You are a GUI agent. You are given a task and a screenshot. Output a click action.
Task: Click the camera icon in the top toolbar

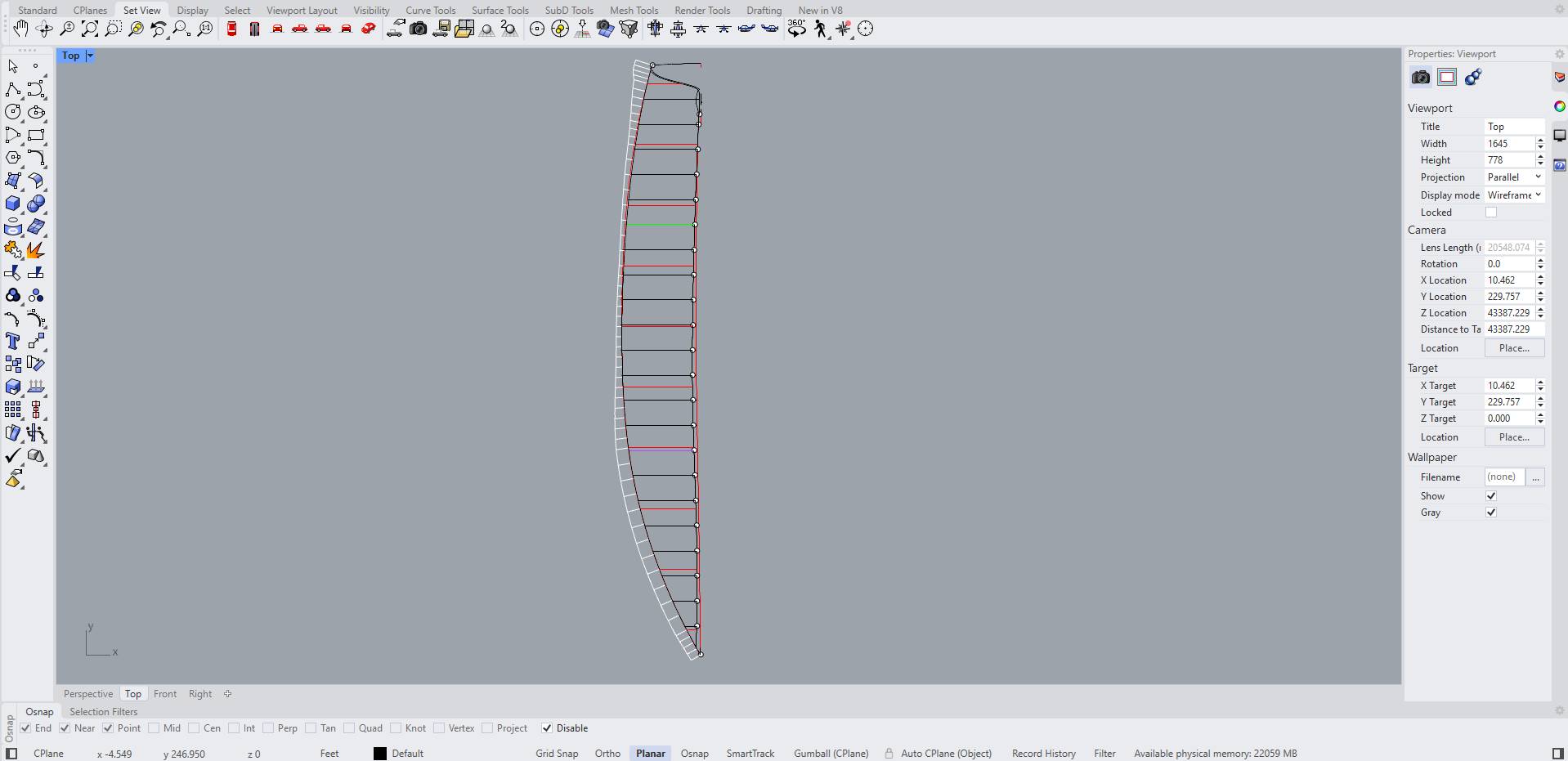tap(418, 29)
